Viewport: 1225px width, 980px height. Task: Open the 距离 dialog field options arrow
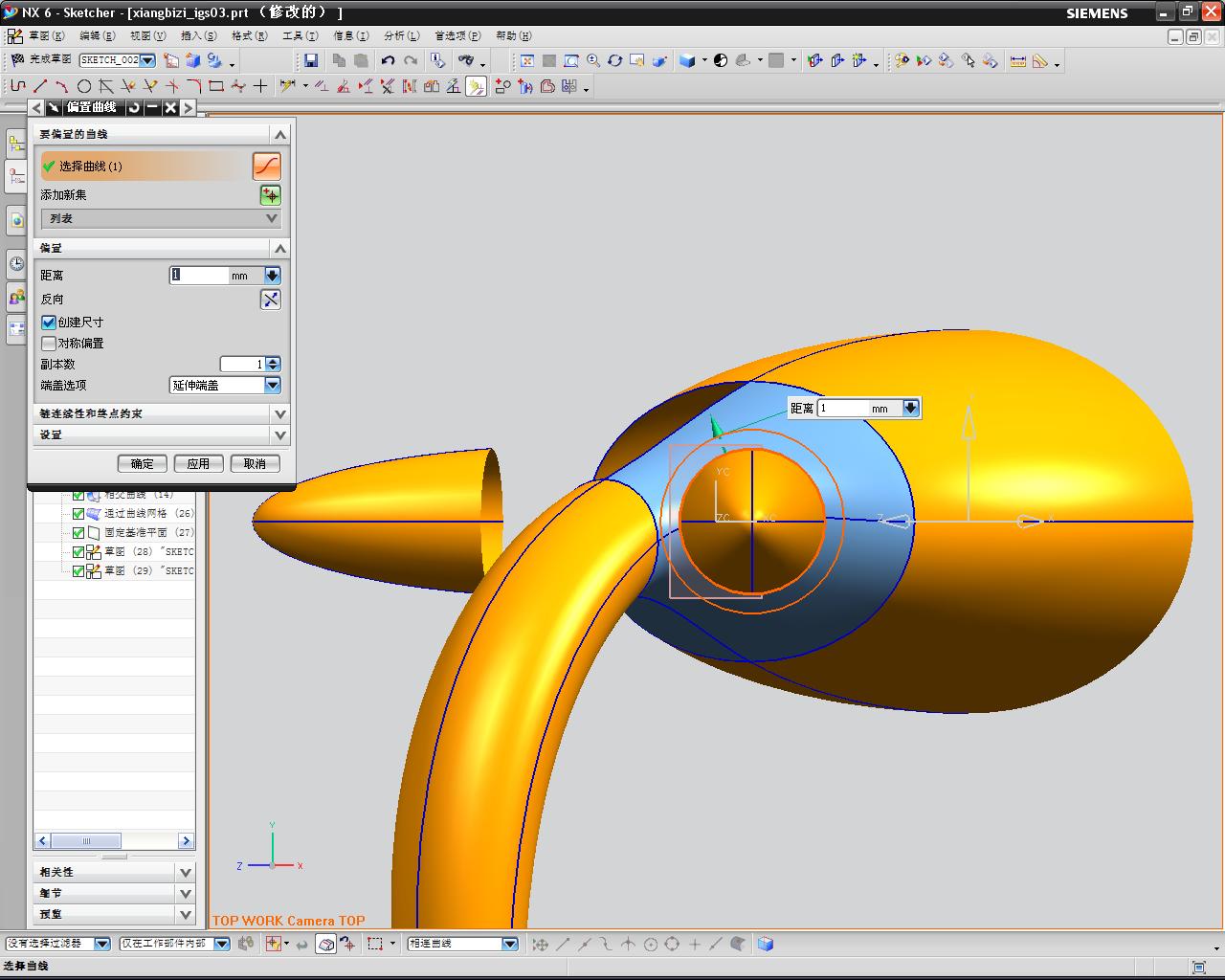pyautogui.click(x=273, y=276)
